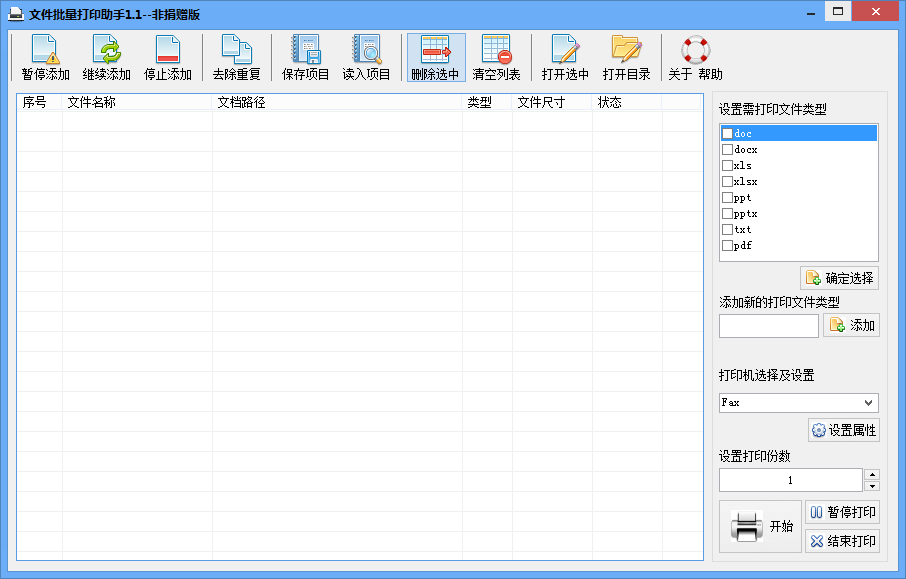Viewport: 906px width, 579px height.
Task: Click the 文件尺寸 column header
Action: [552, 102]
